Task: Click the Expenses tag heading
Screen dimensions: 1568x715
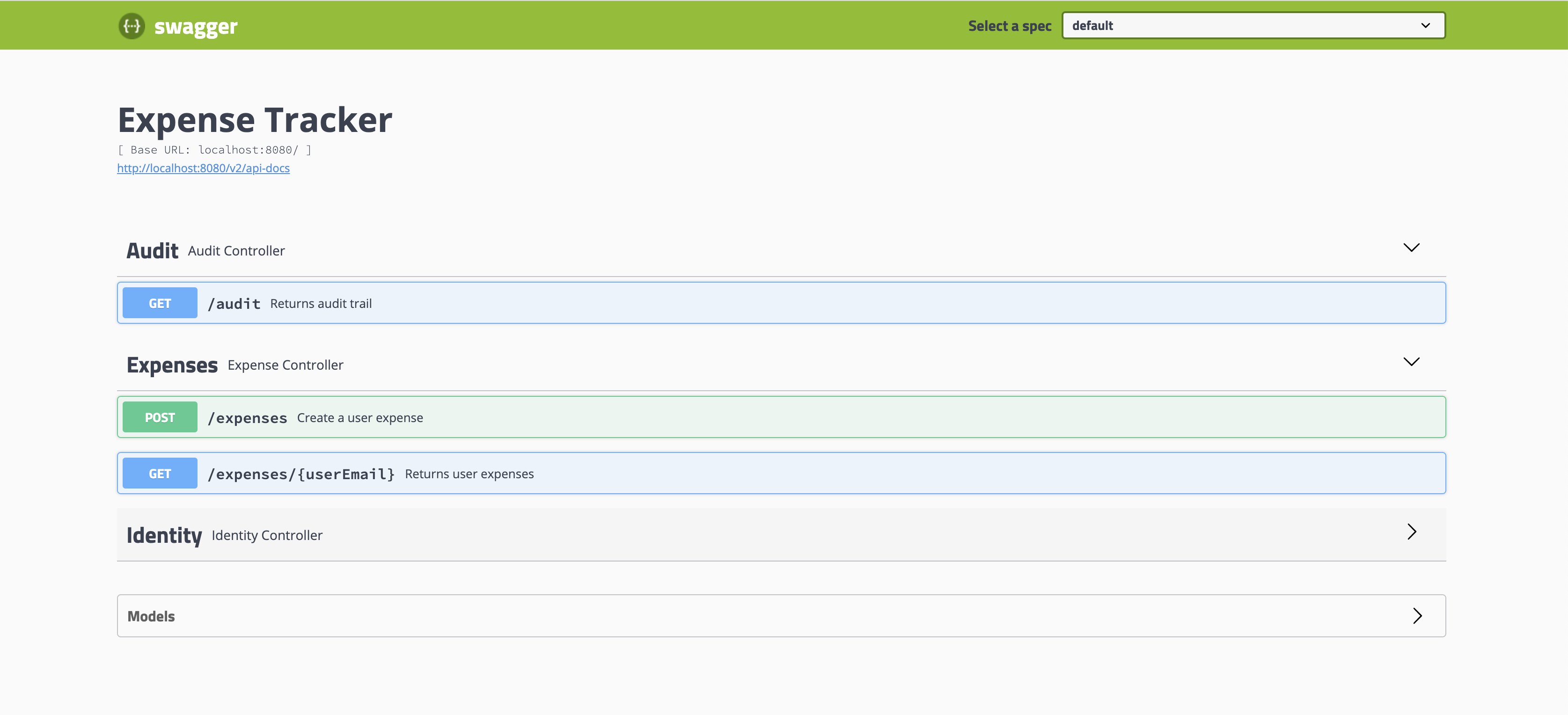Action: [172, 365]
